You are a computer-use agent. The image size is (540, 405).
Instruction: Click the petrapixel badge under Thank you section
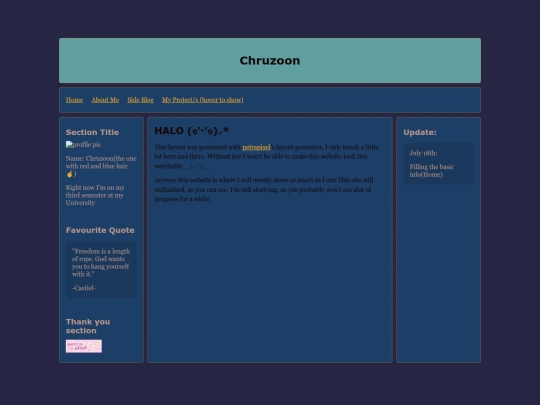coord(84,346)
